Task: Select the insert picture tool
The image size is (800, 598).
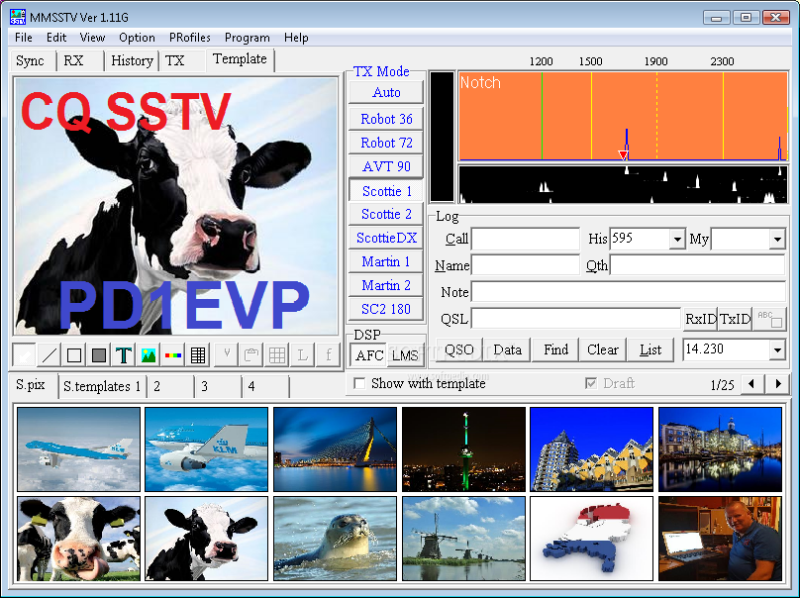Action: click(148, 355)
